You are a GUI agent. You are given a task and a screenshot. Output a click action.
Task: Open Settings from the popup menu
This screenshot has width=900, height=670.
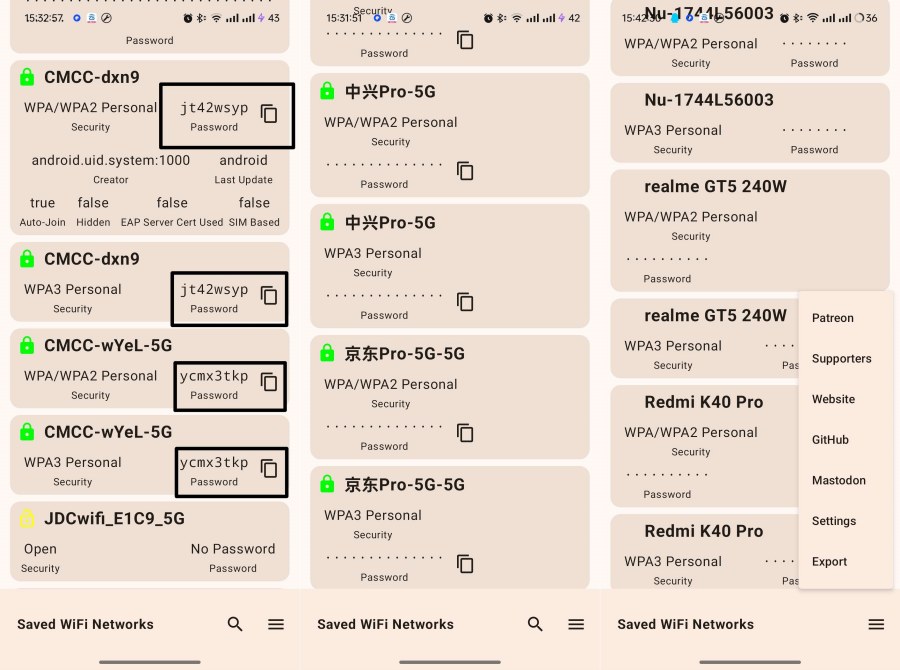[834, 521]
